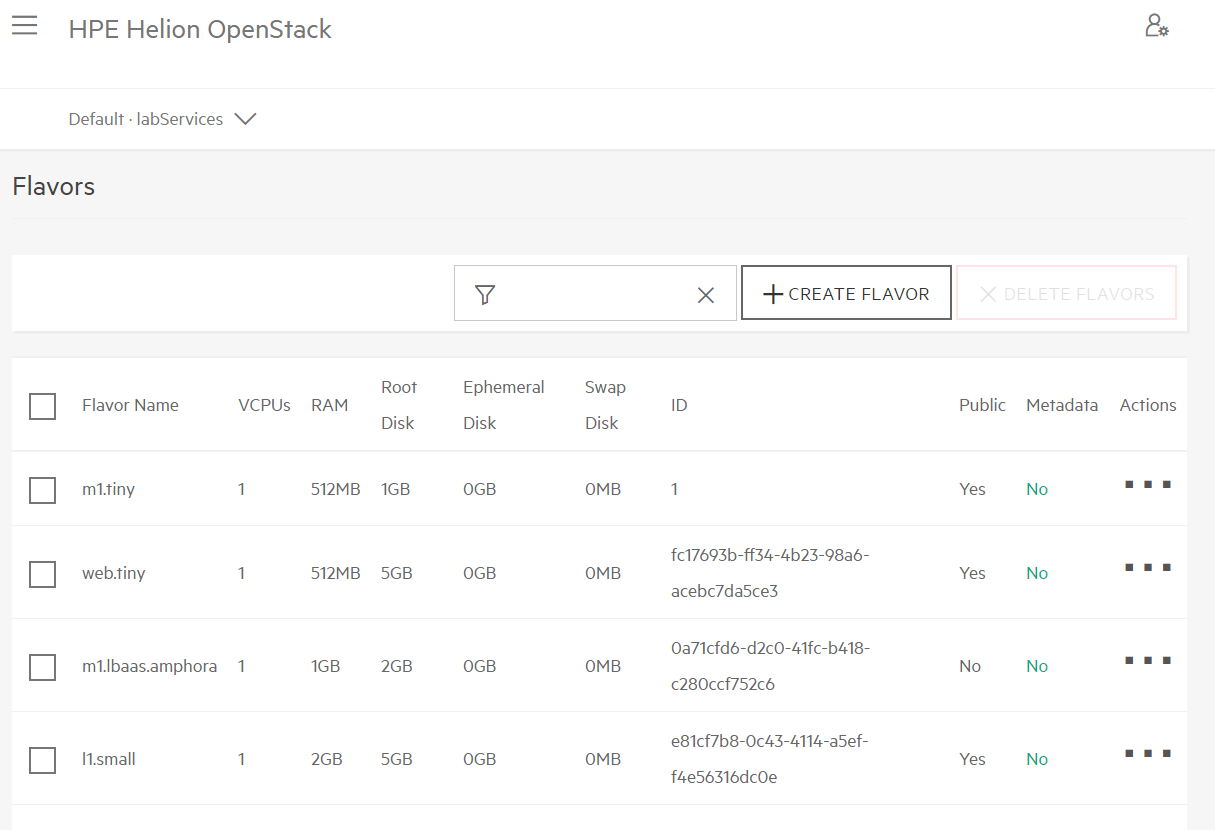Clear the filter with the X icon

coord(706,295)
